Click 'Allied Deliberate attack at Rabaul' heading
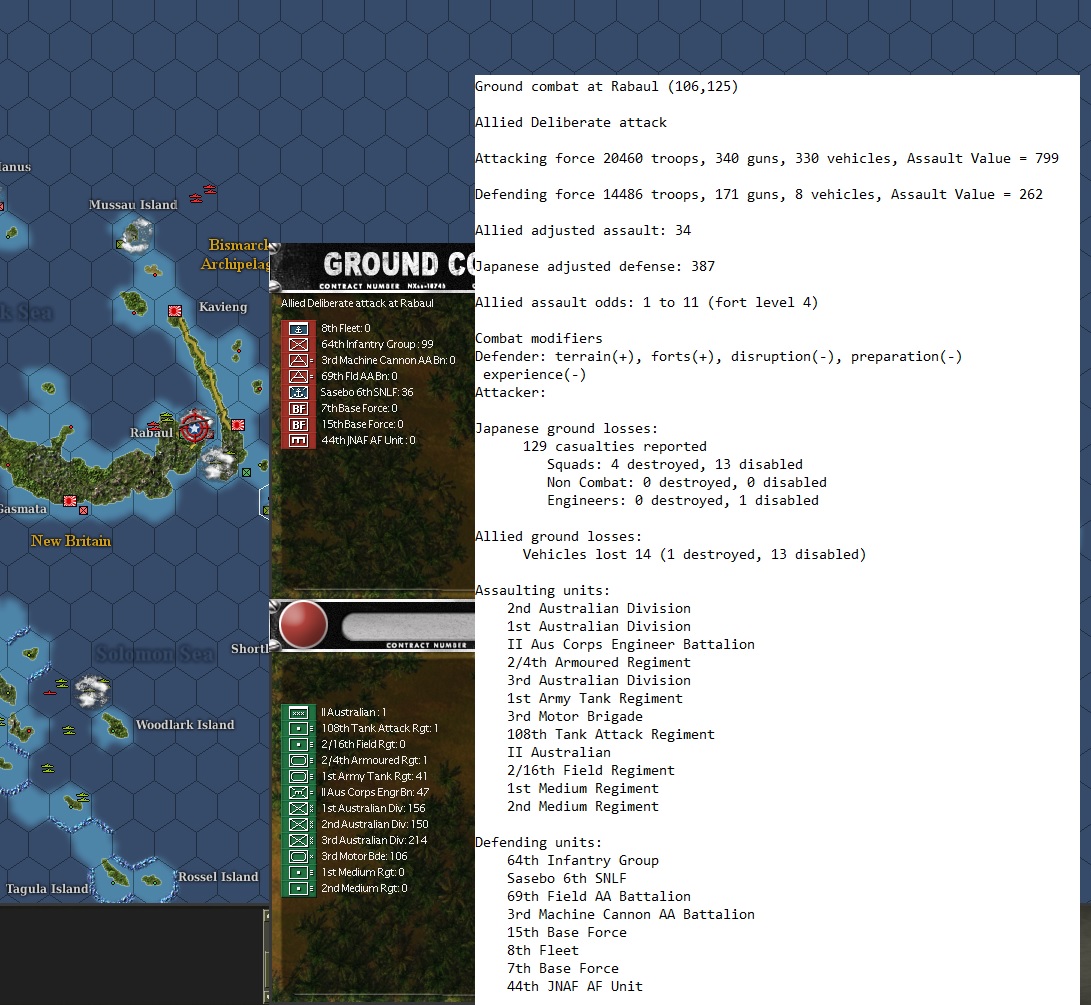1091x1005 pixels. point(357,303)
